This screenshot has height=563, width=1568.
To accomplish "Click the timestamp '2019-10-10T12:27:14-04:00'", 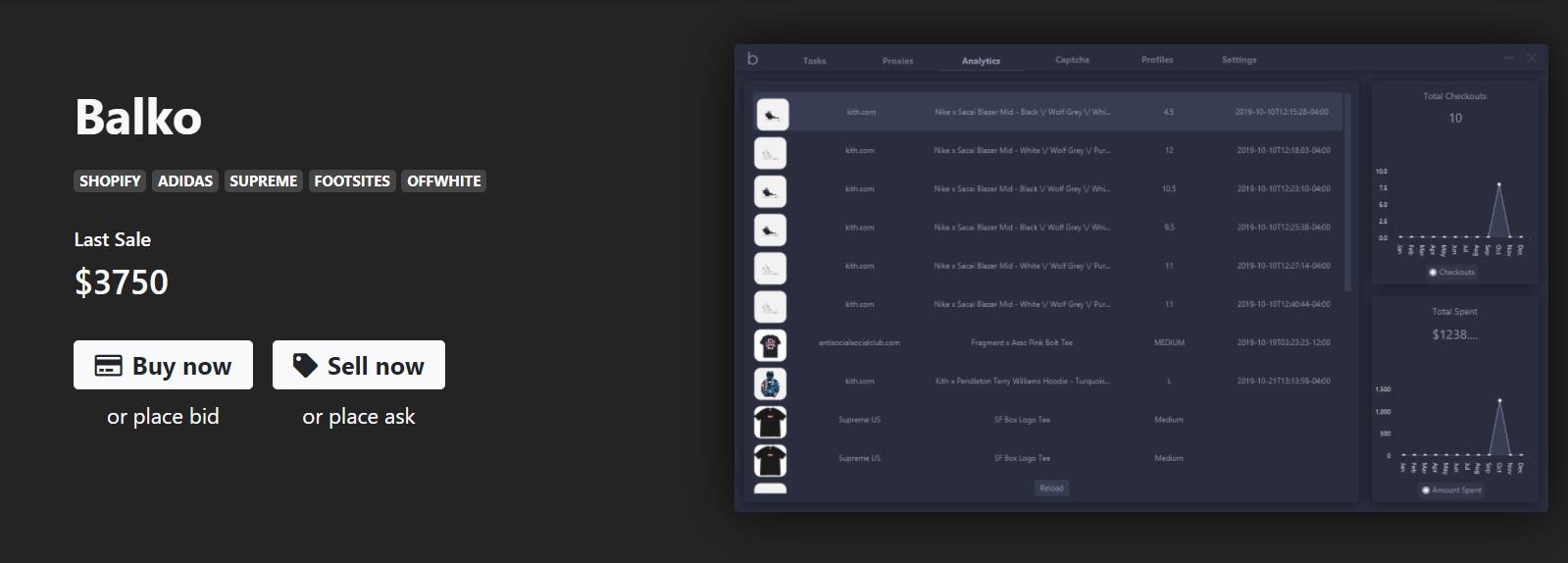I will coord(1284,266).
